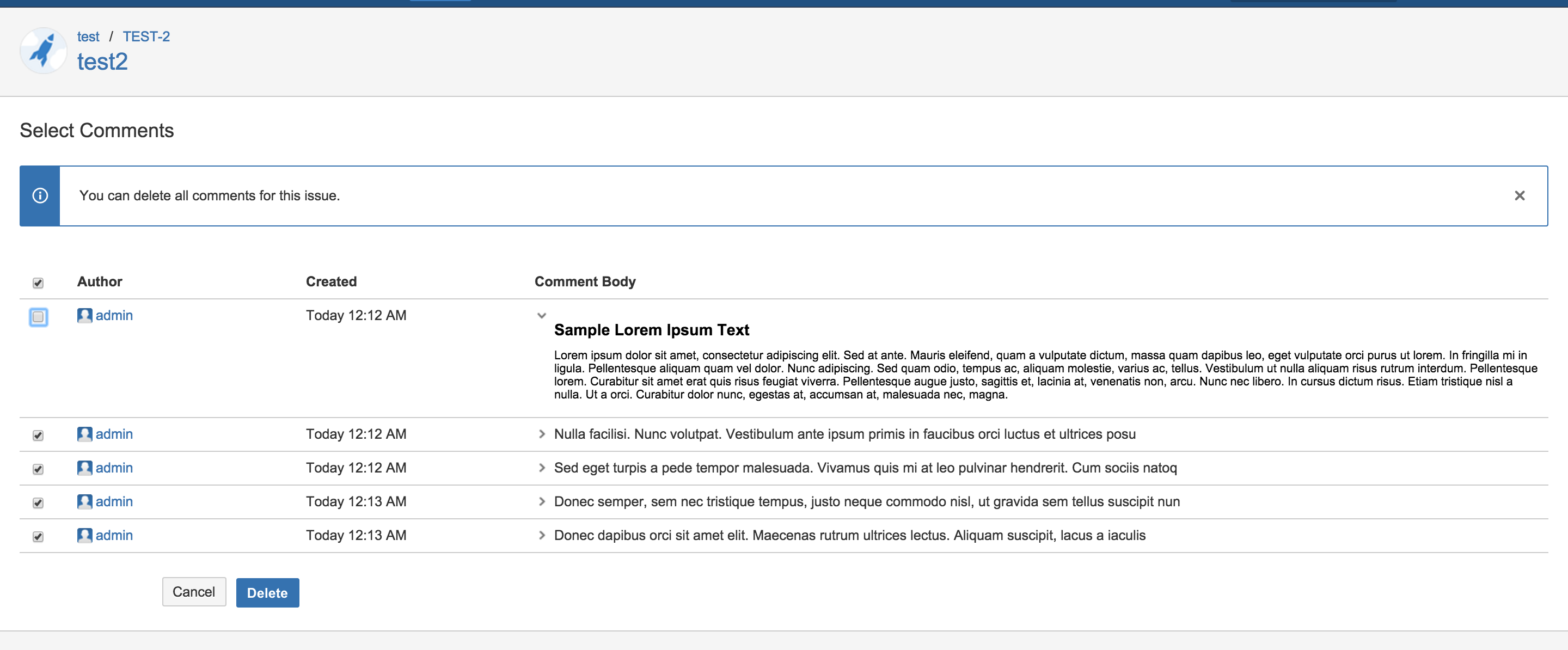1568x650 pixels.
Task: Click the avatar icon beside the Donec semper comment
Action: pyautogui.click(x=84, y=501)
